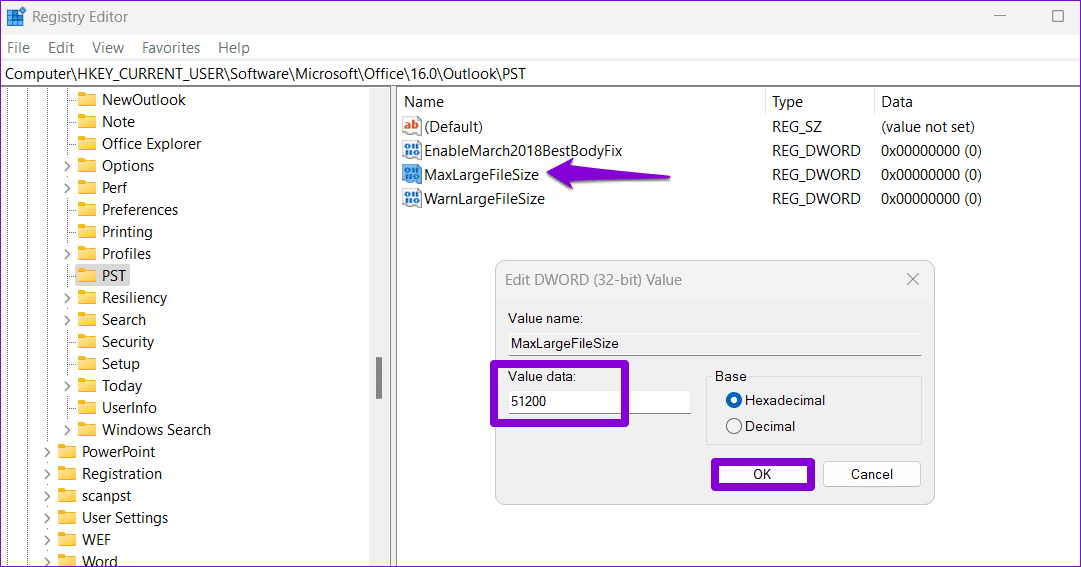This screenshot has width=1081, height=567.
Task: Click Cancel in the Edit DWORD dialog
Action: click(871, 474)
